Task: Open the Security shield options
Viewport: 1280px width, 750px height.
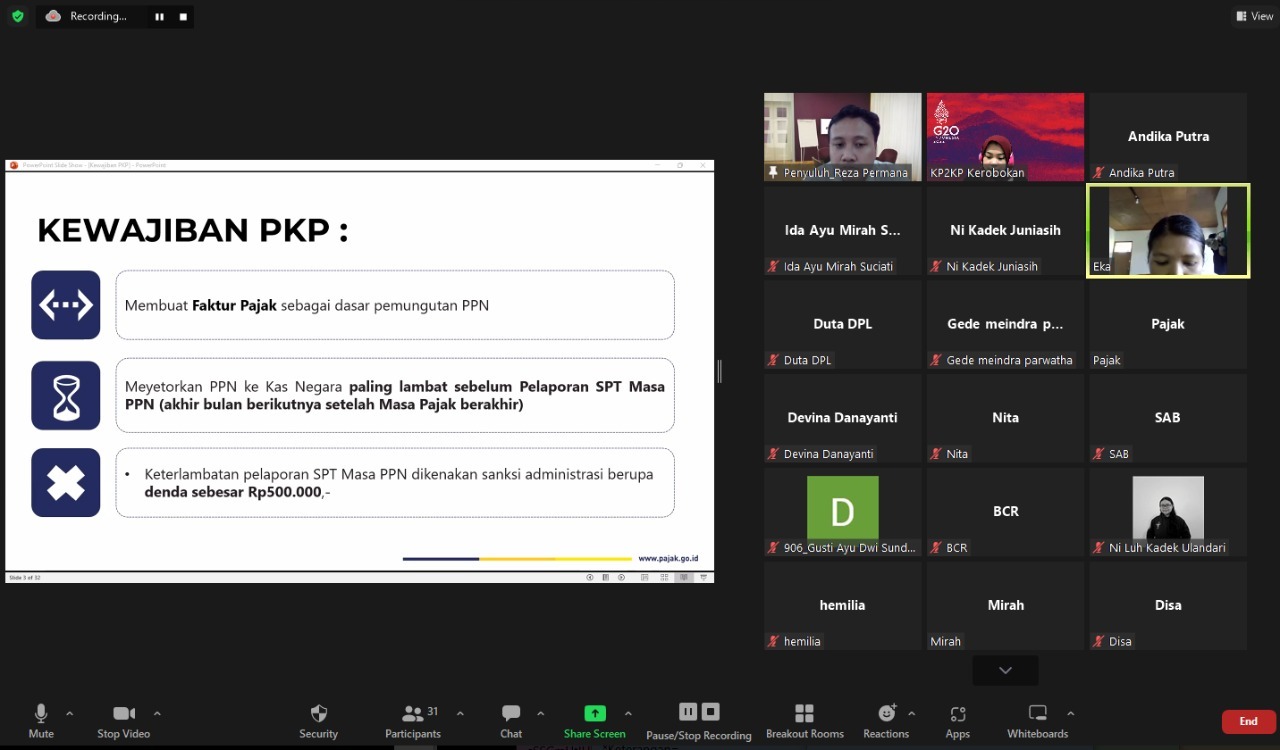Action: tap(318, 721)
